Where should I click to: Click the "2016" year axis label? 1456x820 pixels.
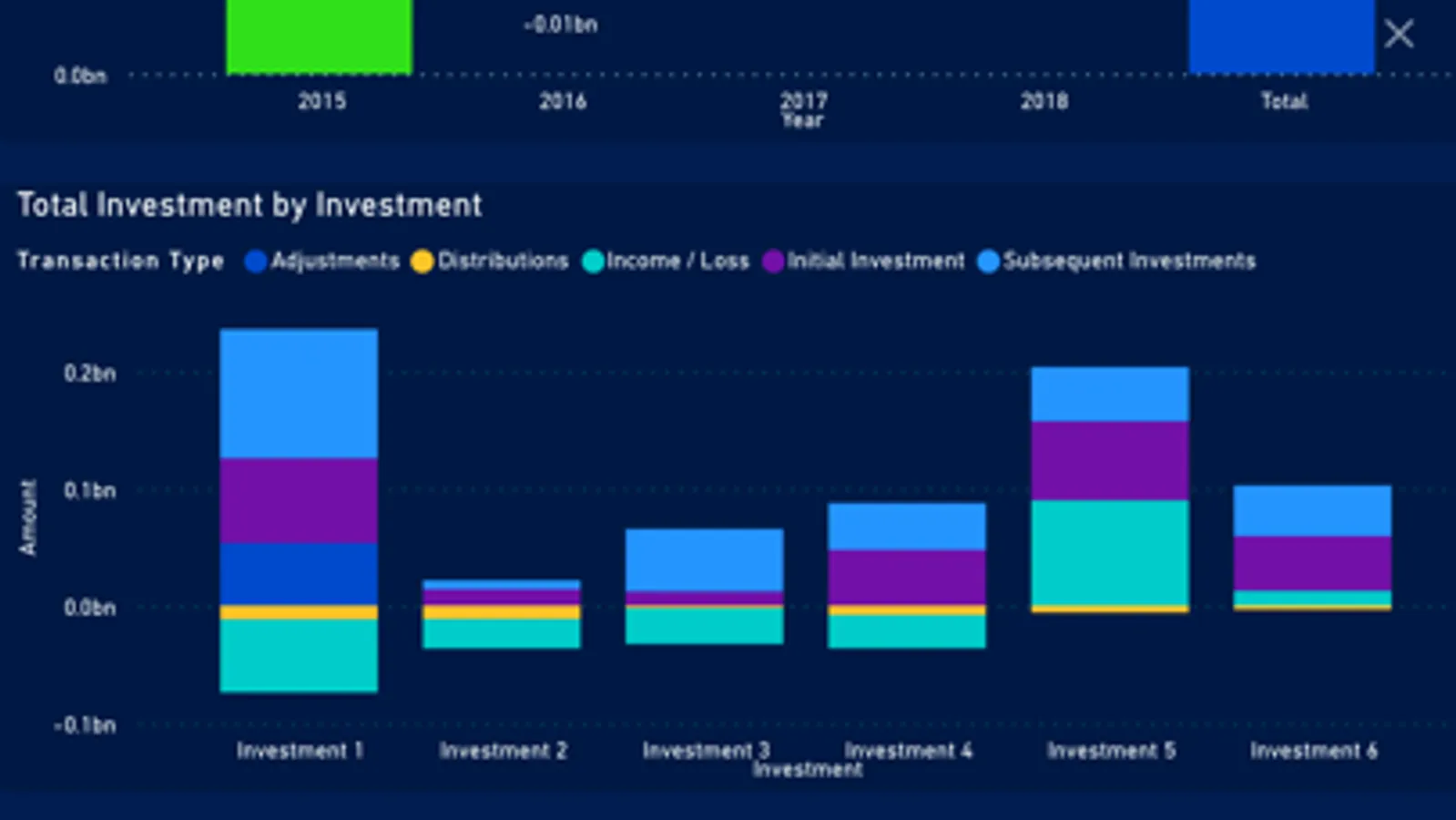[x=562, y=101]
